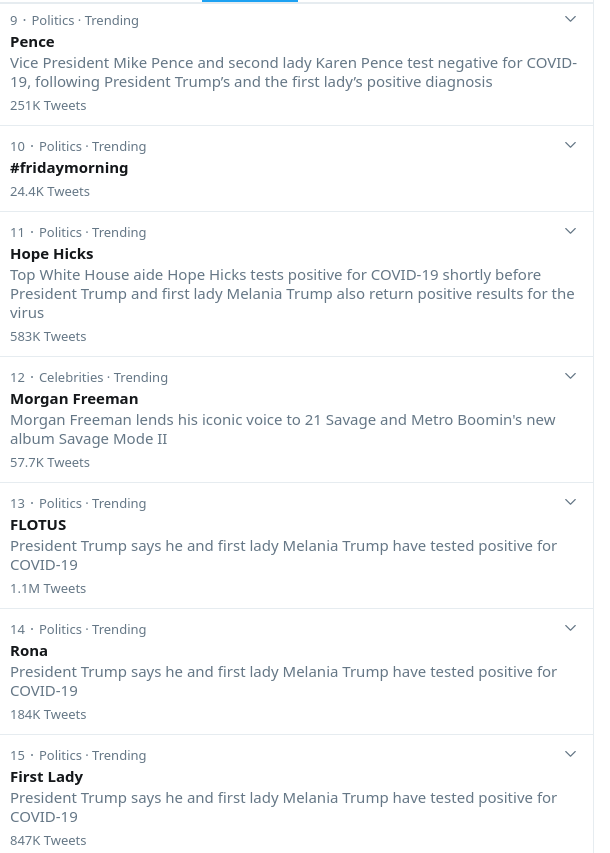The width and height of the screenshot is (610, 853).
Task: Open the chevron menu for FLOTUS trend
Action: (570, 502)
